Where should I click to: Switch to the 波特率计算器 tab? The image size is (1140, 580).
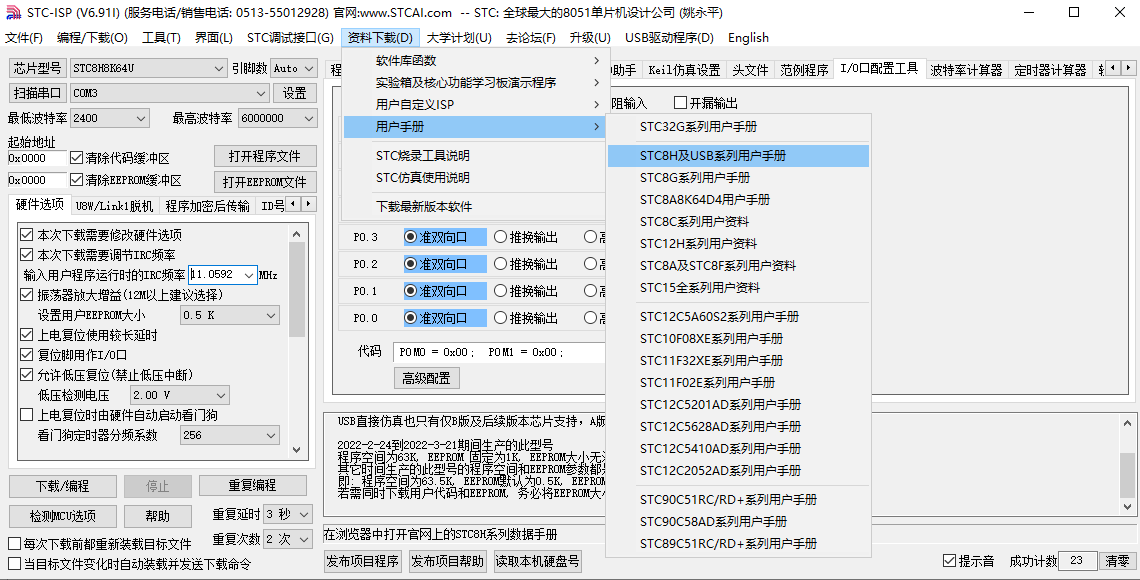966,70
